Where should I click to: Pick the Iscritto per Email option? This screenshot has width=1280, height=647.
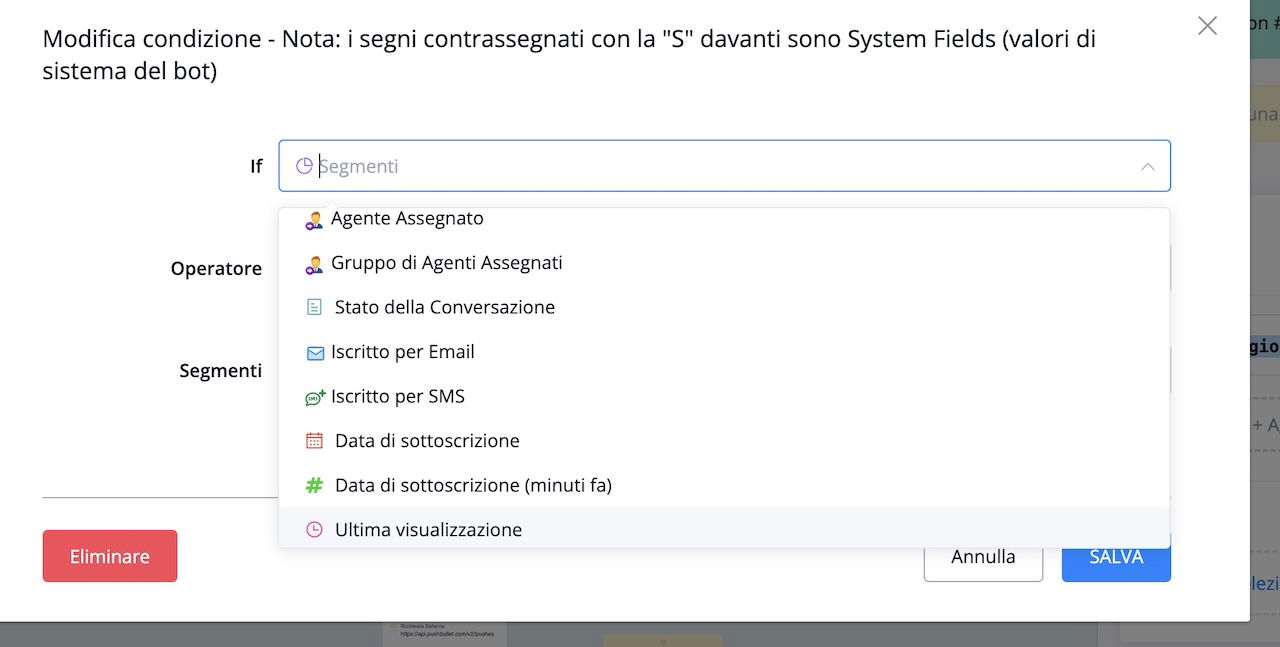(402, 352)
